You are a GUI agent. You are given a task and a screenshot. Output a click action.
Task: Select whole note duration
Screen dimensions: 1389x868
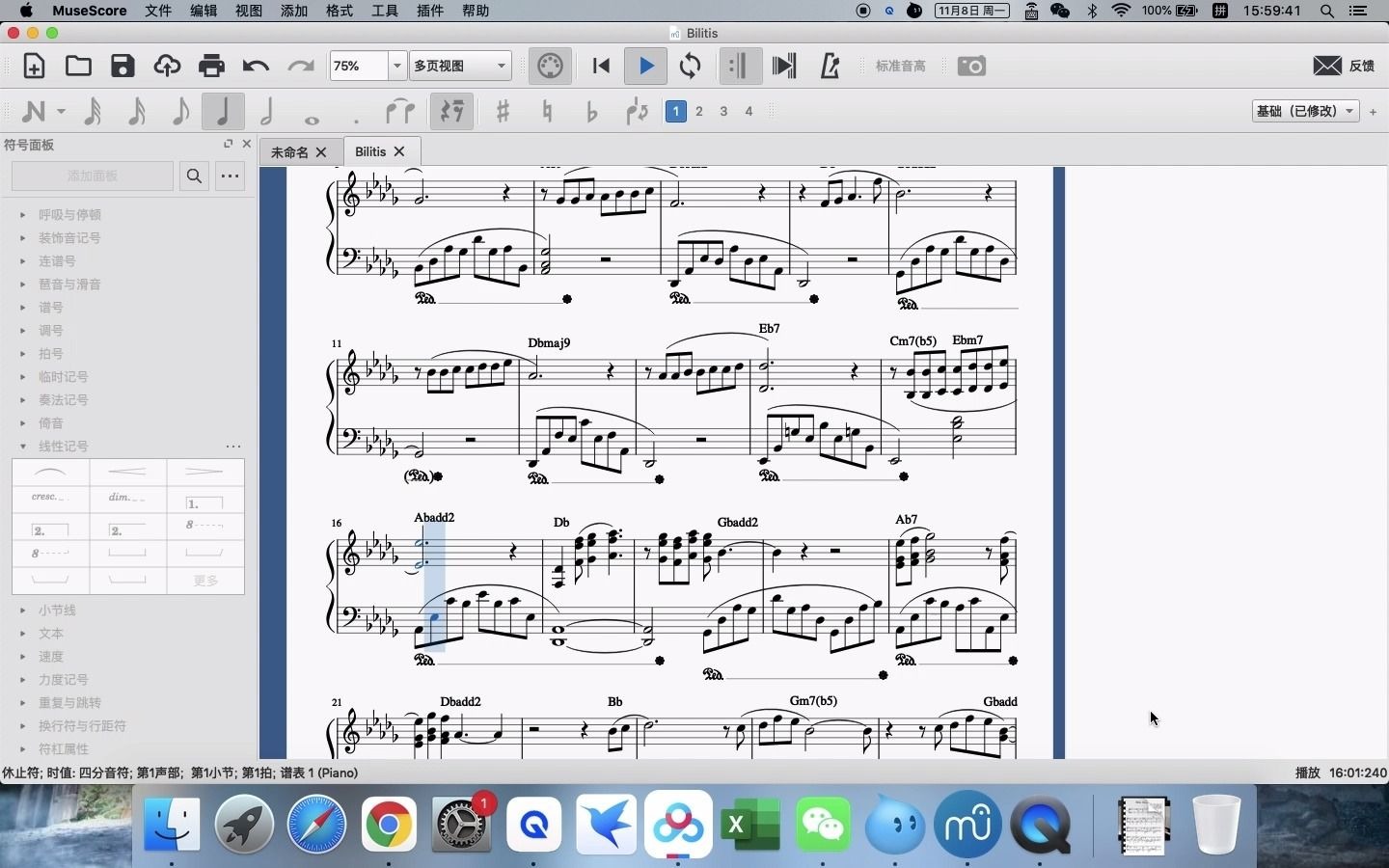[312, 120]
